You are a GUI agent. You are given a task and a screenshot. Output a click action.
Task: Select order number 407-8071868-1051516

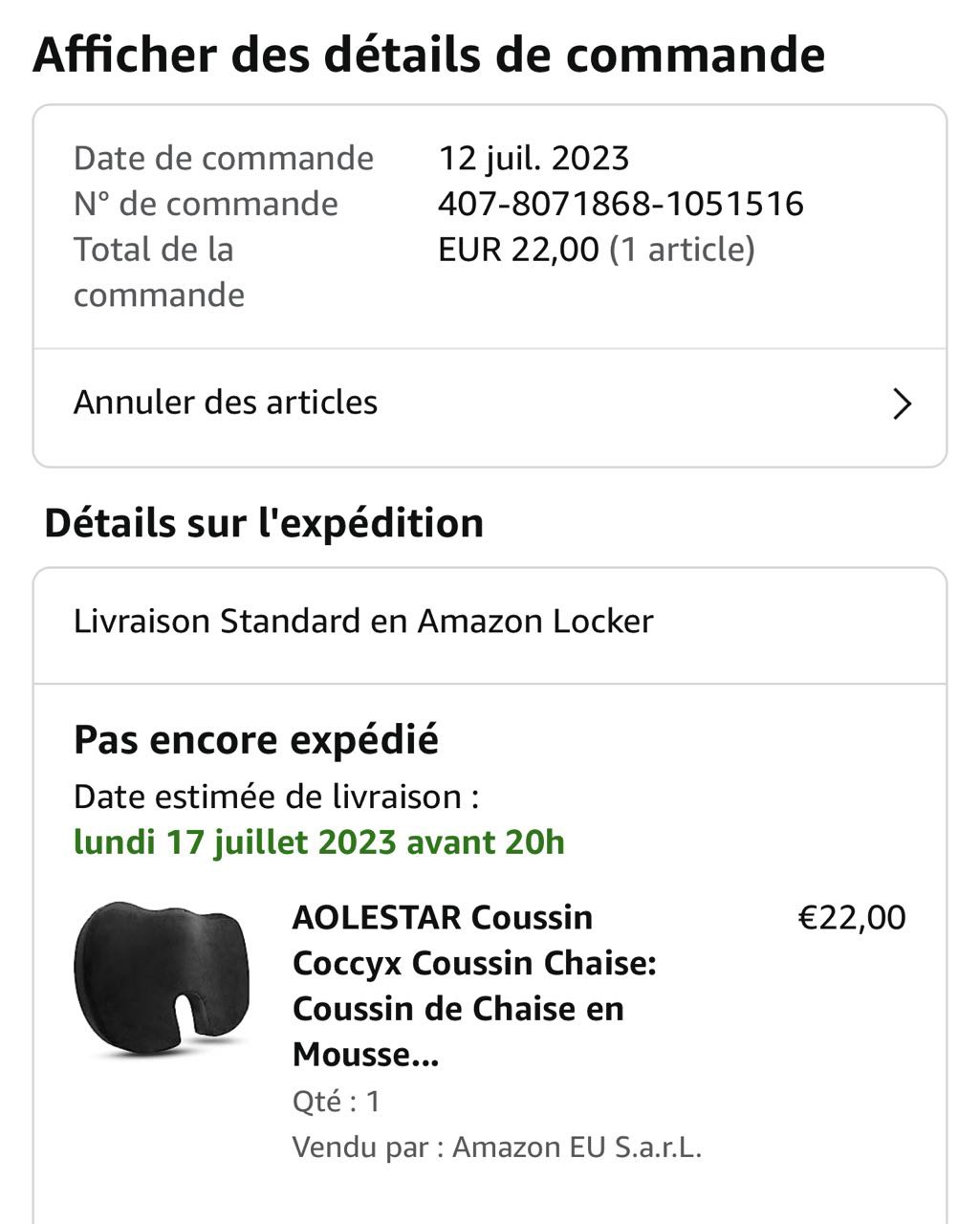click(621, 204)
